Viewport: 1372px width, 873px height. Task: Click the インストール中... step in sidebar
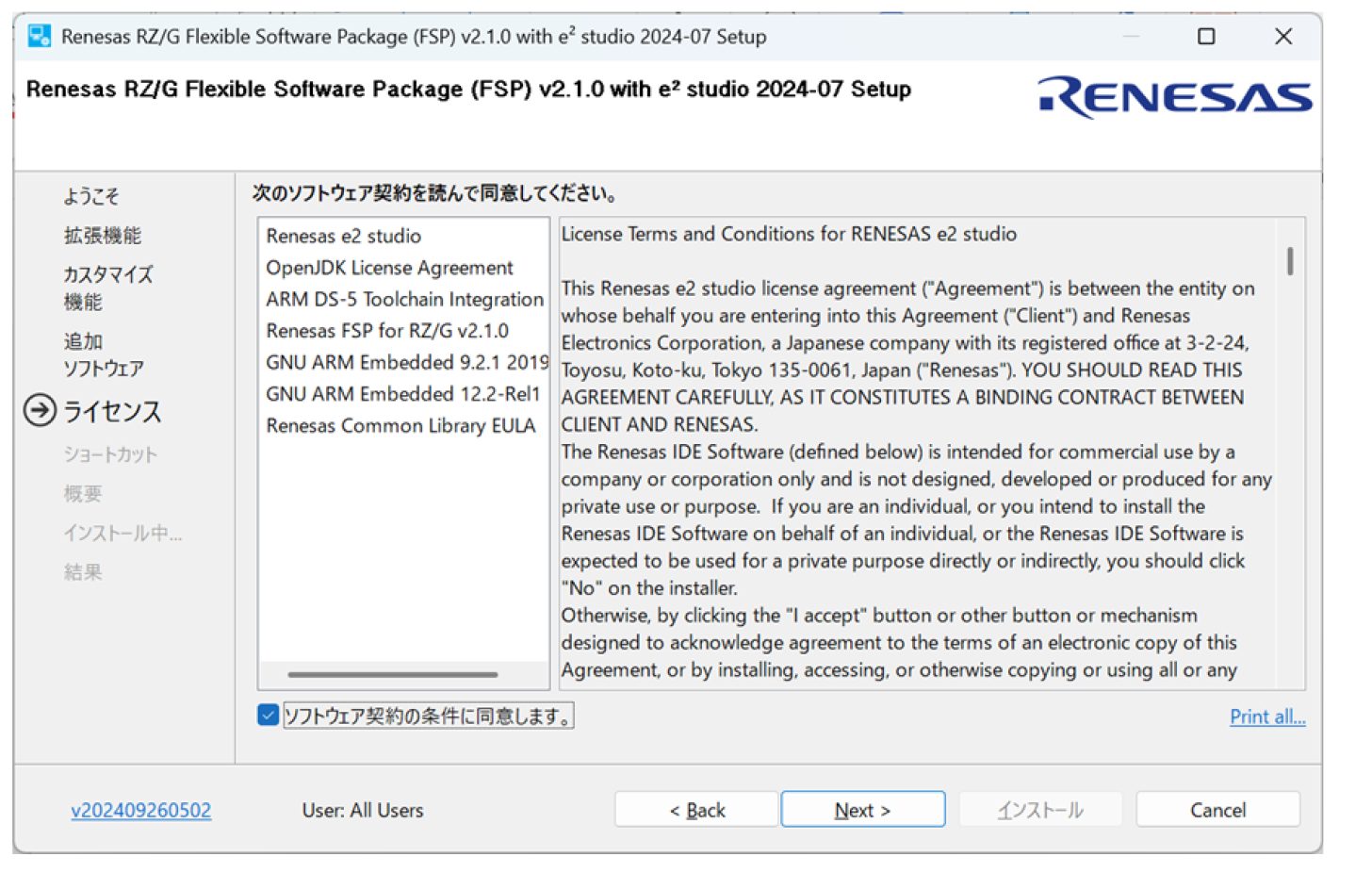122,533
